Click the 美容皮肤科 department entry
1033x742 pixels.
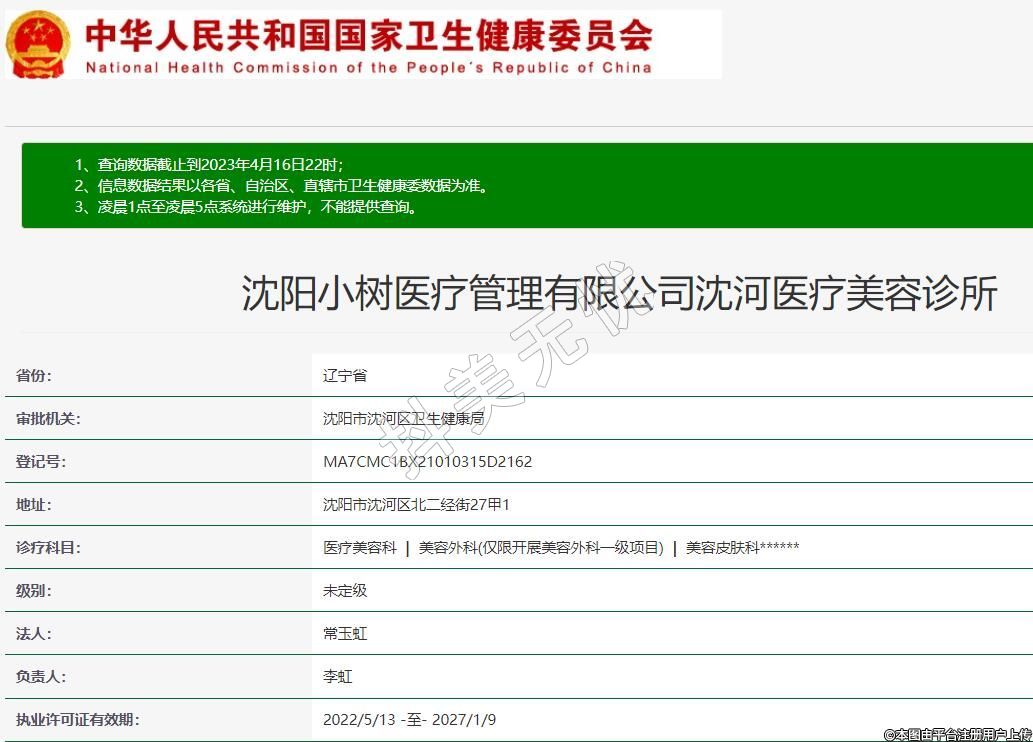742,548
